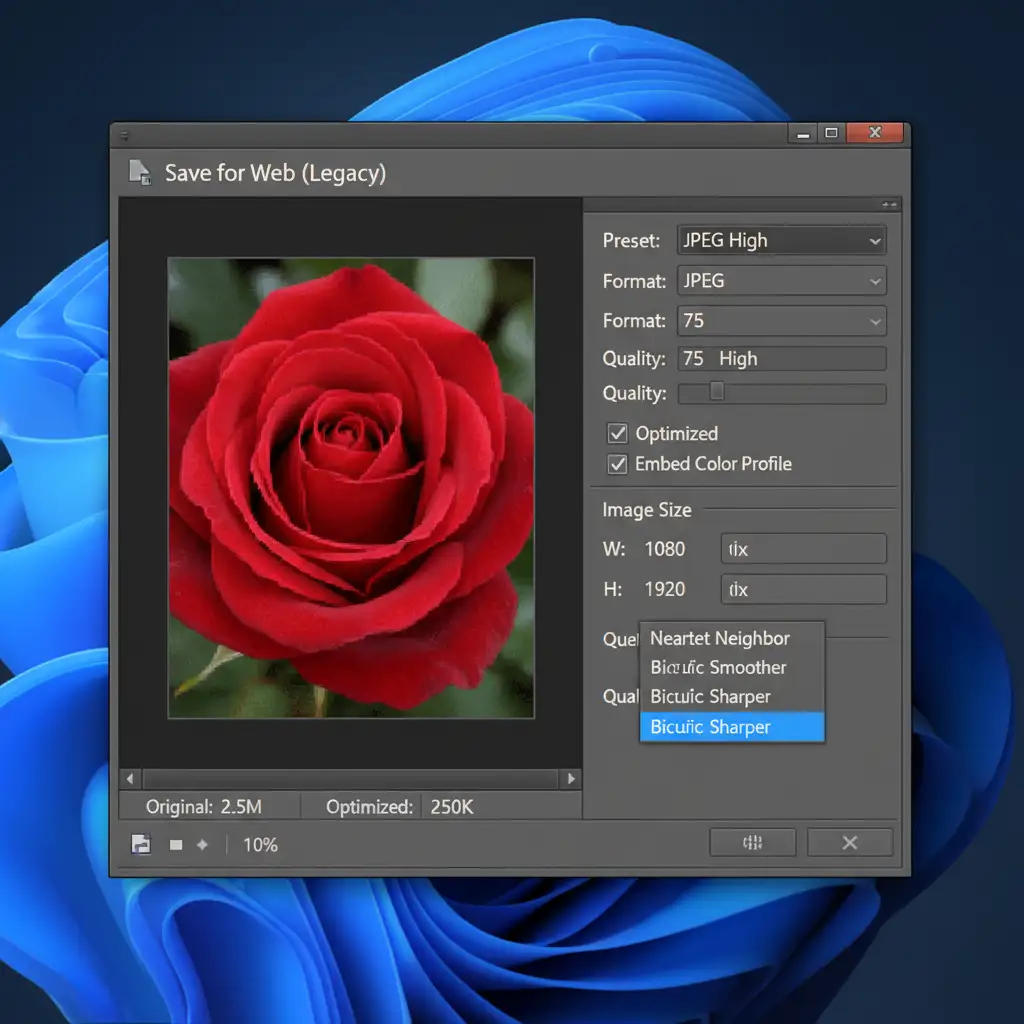Click the document icon beside Save for Web title
Screen dimensions: 1024x1024
click(x=140, y=172)
